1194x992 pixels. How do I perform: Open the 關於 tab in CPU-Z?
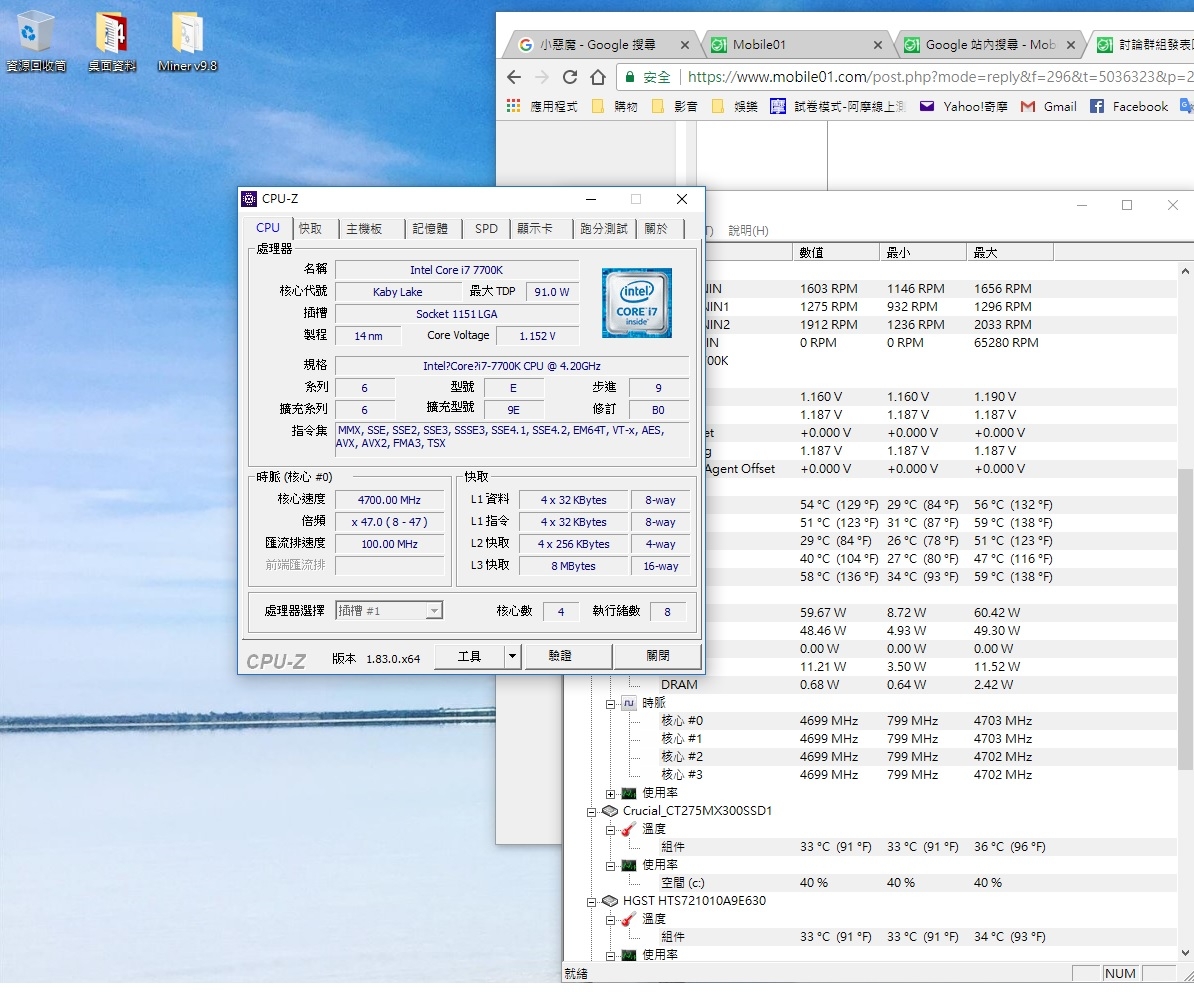pos(656,228)
